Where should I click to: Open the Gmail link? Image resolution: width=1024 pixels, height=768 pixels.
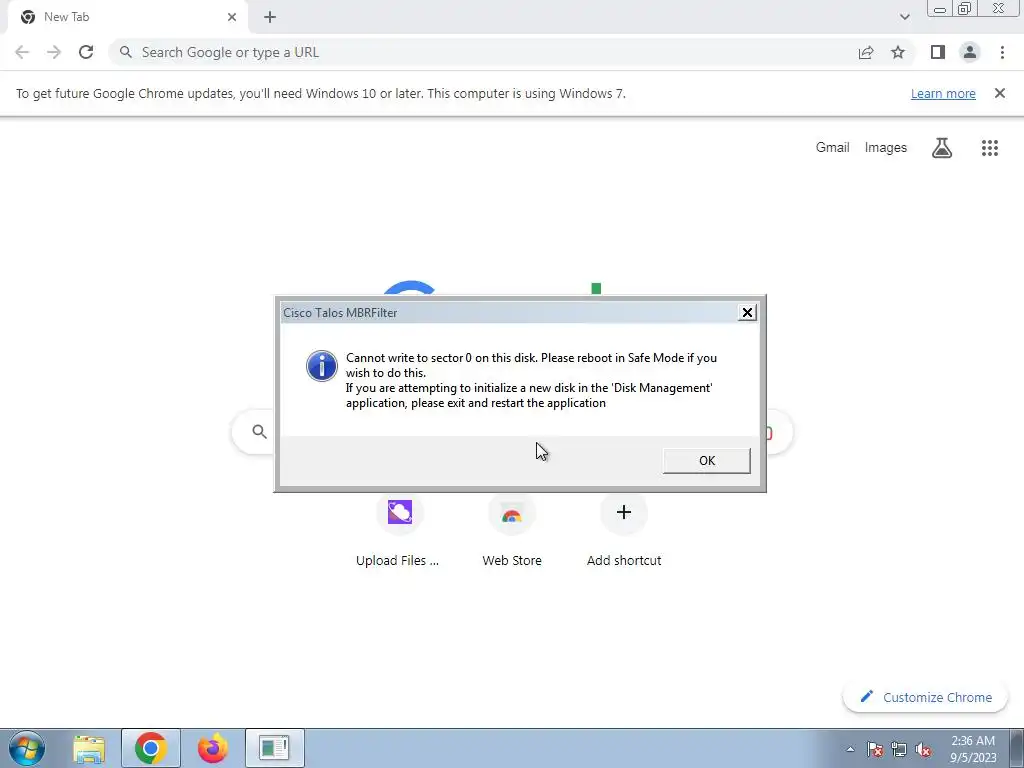point(833,148)
